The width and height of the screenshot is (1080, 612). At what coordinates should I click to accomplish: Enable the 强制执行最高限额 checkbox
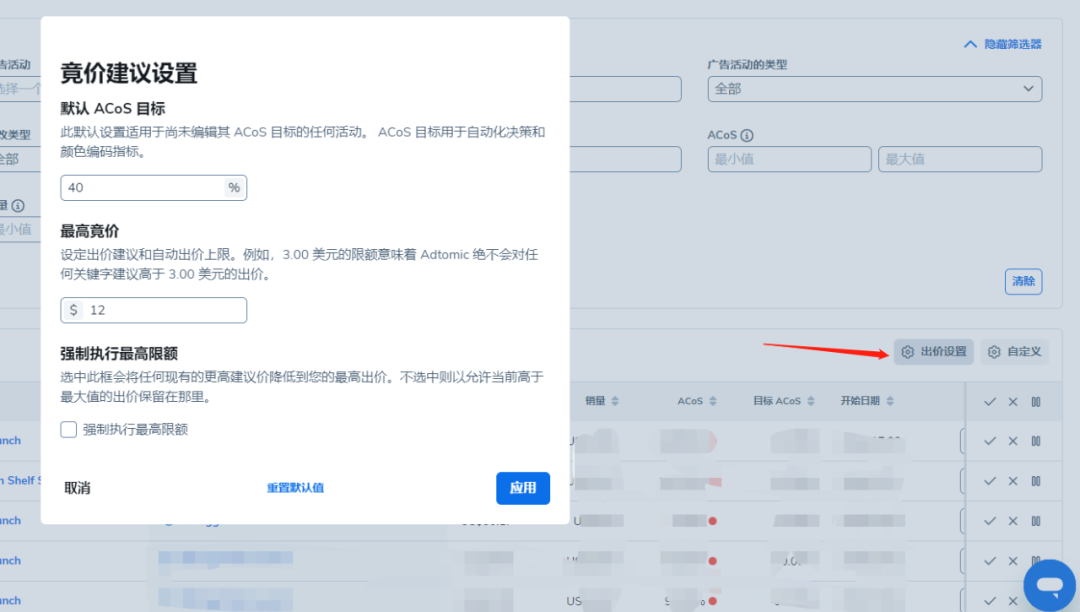(x=68, y=429)
